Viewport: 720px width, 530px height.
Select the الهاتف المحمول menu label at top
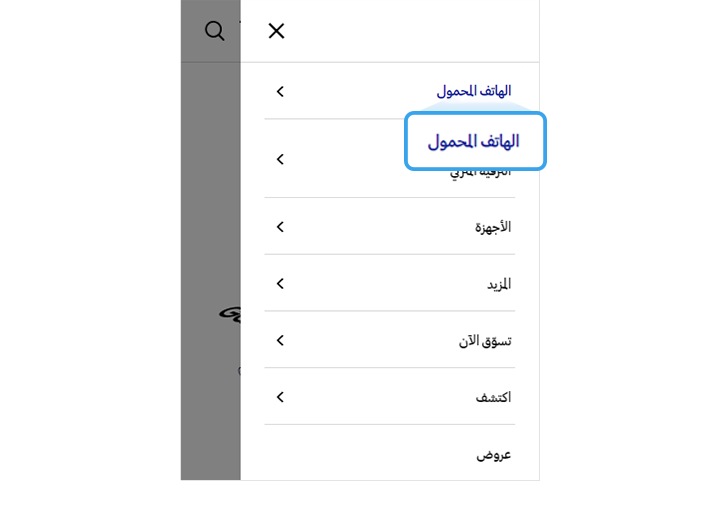tap(474, 91)
